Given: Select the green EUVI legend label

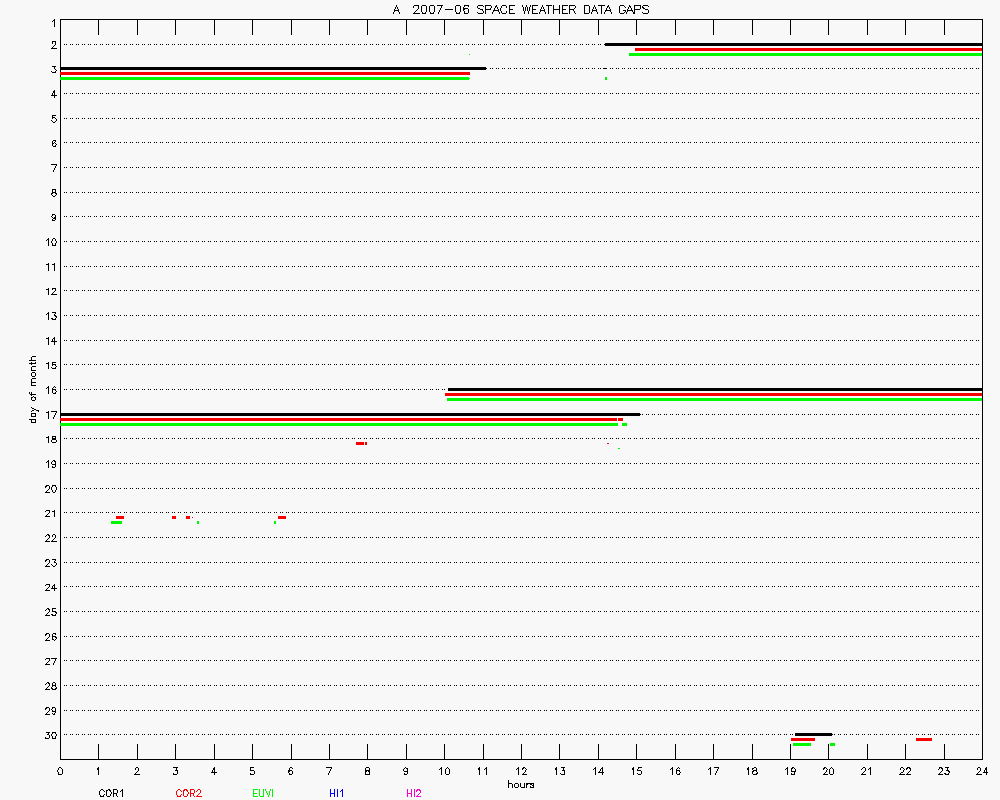Looking at the screenshot, I should (263, 793).
